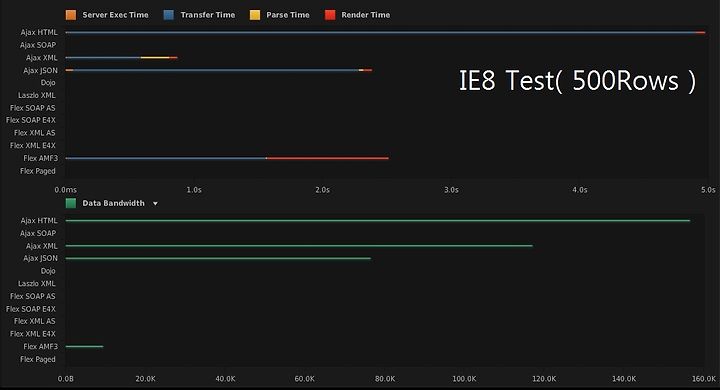Click Ajax JSON label in bandwidth chart
This screenshot has width=720, height=390.
pos(40,258)
